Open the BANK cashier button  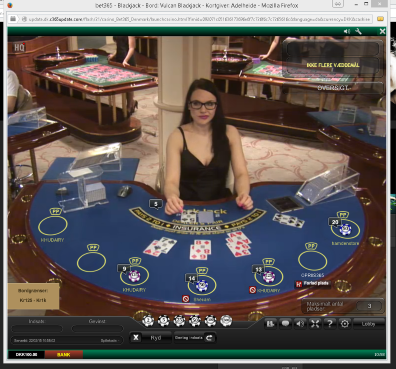tap(63, 354)
